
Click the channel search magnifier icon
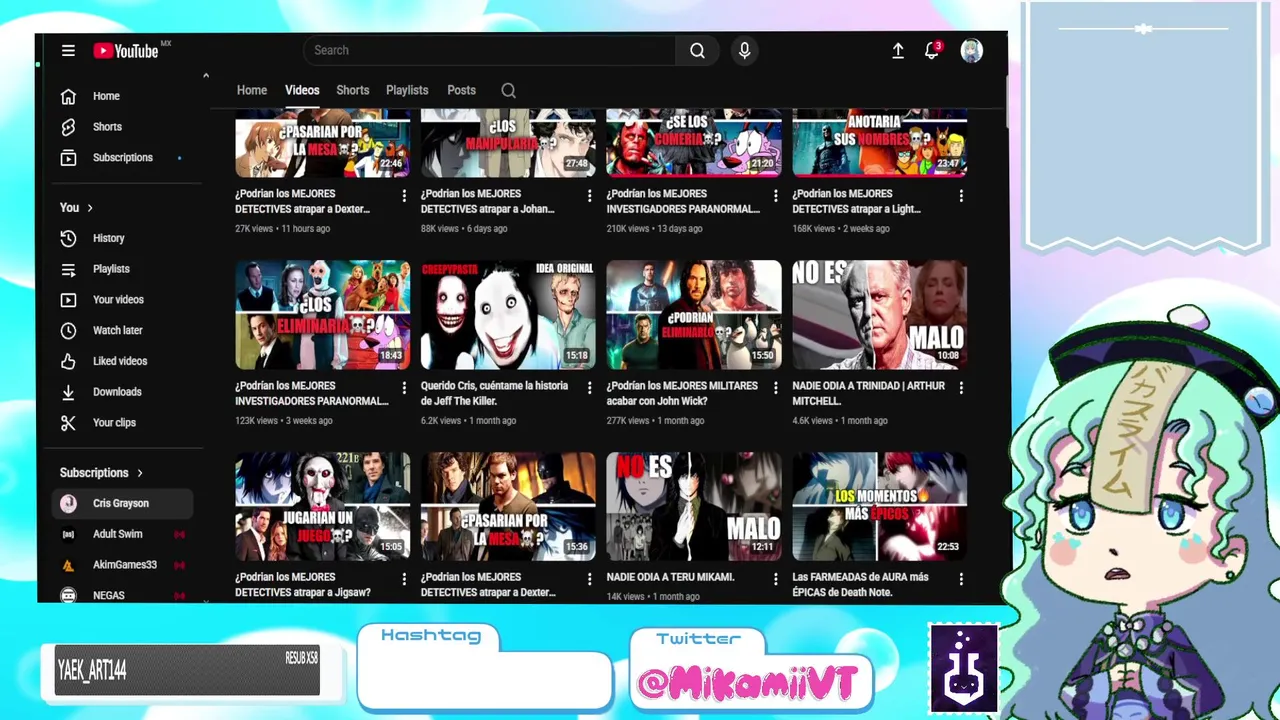pos(508,91)
